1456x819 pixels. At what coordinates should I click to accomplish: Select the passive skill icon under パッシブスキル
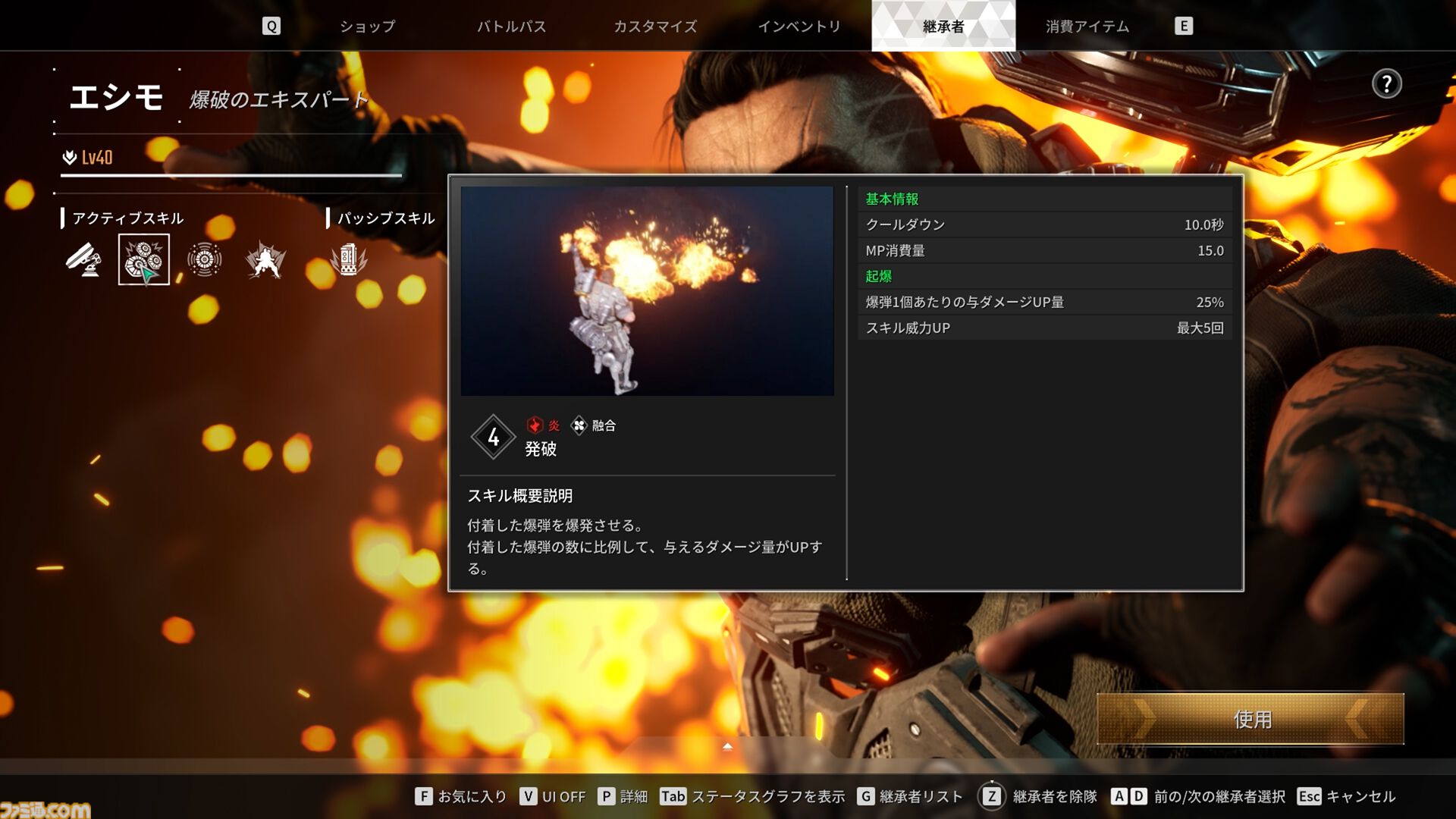coord(348,260)
